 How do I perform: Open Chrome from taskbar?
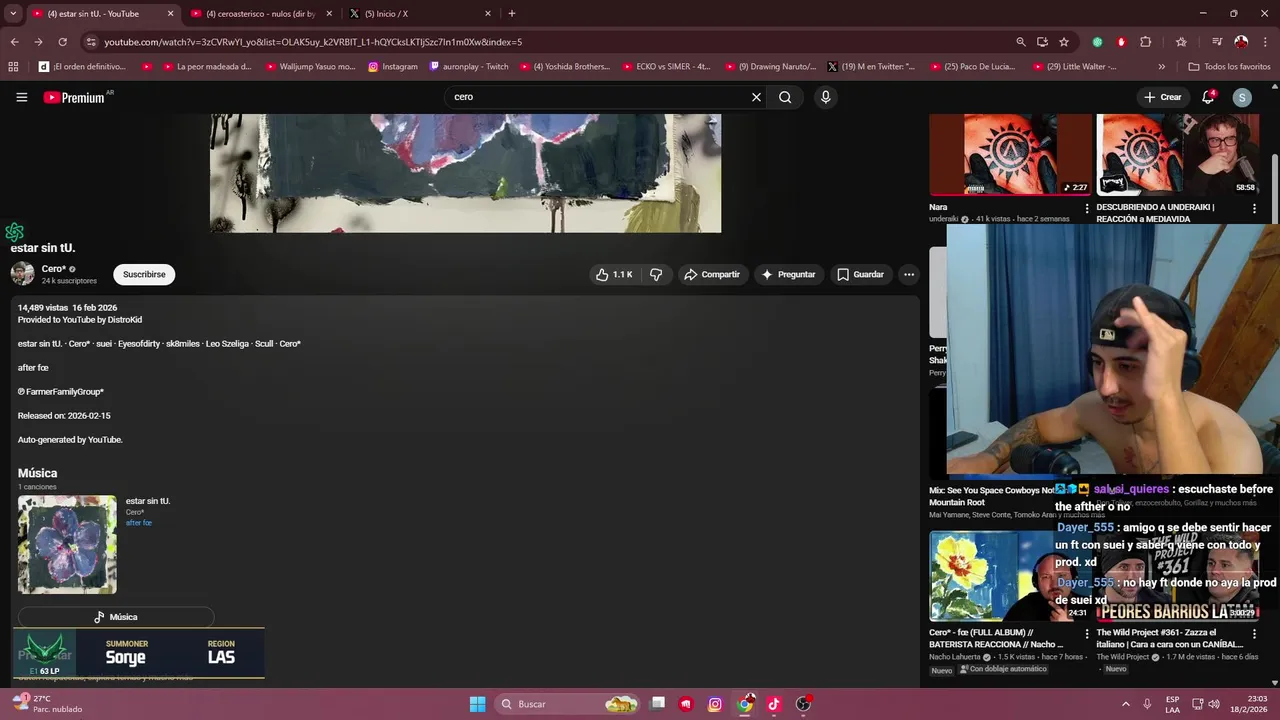tap(745, 704)
